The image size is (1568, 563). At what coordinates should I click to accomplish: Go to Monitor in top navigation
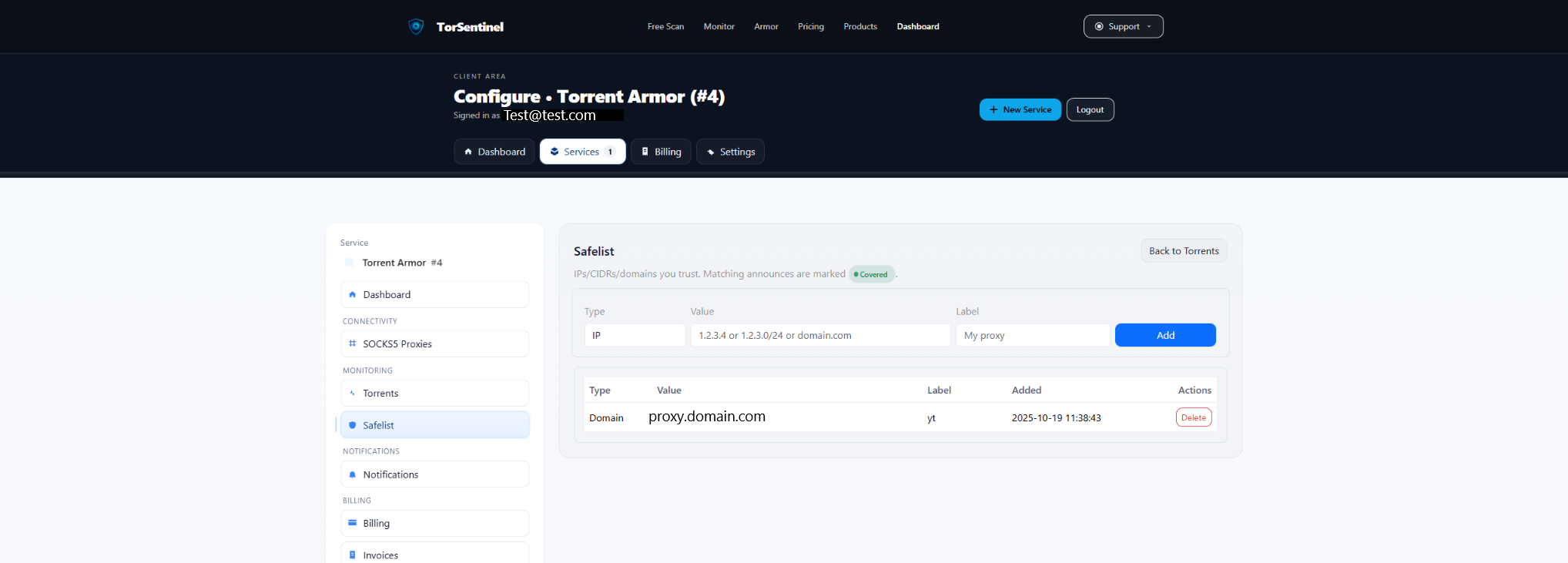pyautogui.click(x=719, y=26)
